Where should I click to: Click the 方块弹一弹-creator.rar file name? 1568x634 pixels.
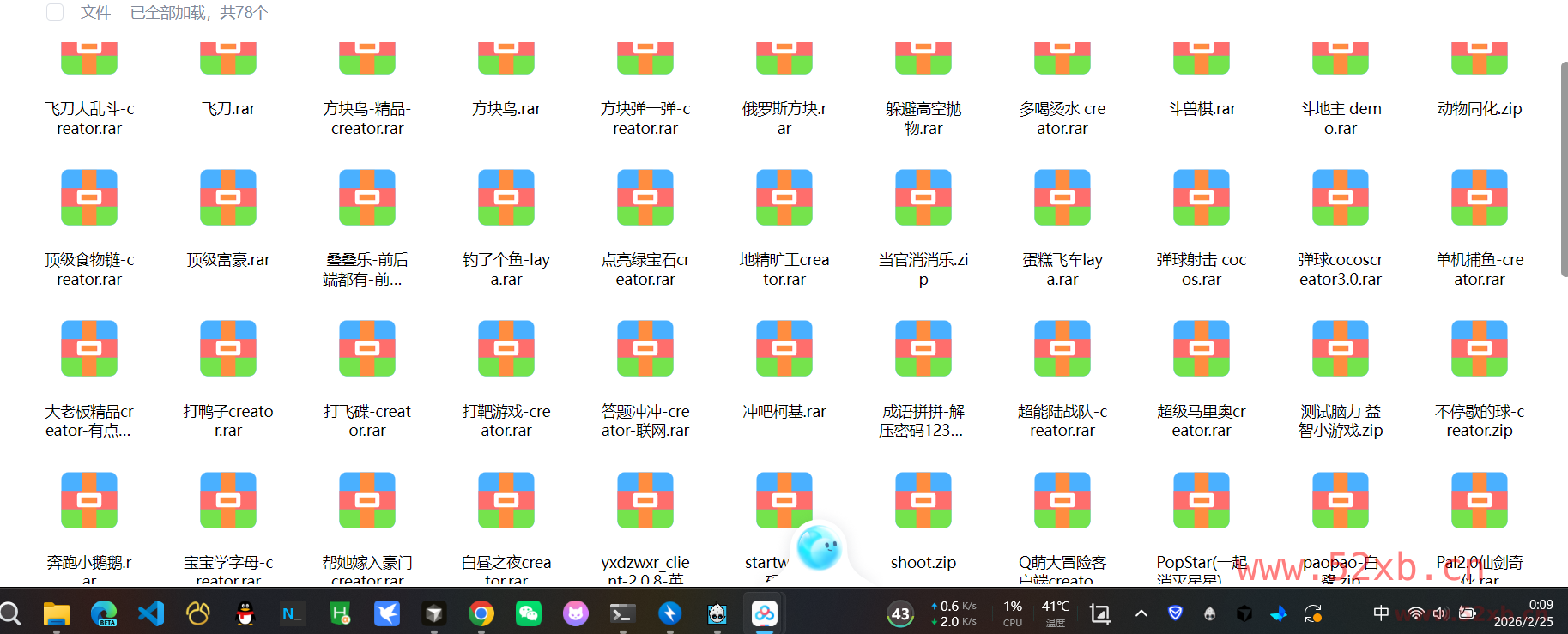coord(645,118)
